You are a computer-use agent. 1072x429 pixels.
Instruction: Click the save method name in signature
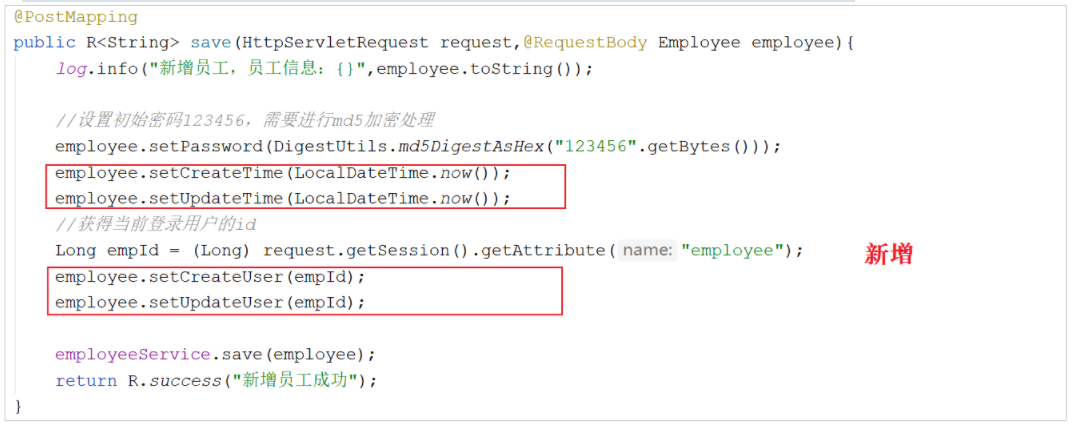(211, 42)
